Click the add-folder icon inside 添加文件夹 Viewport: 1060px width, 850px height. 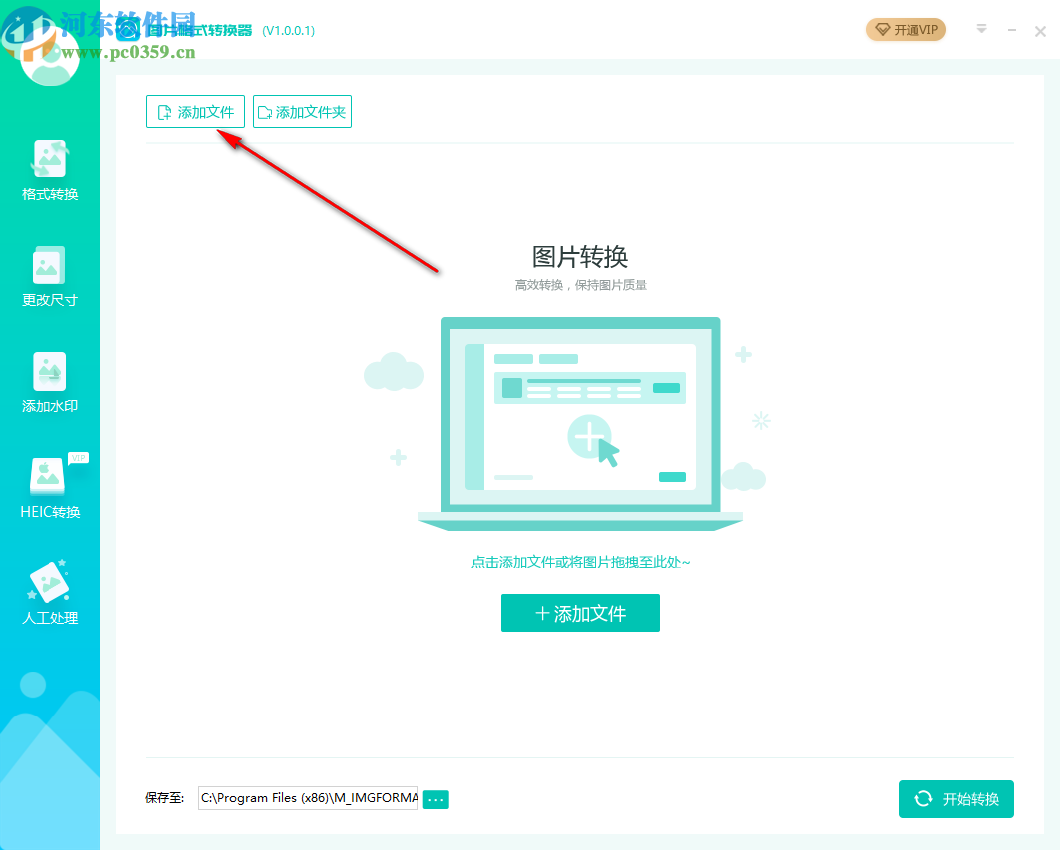point(263,111)
